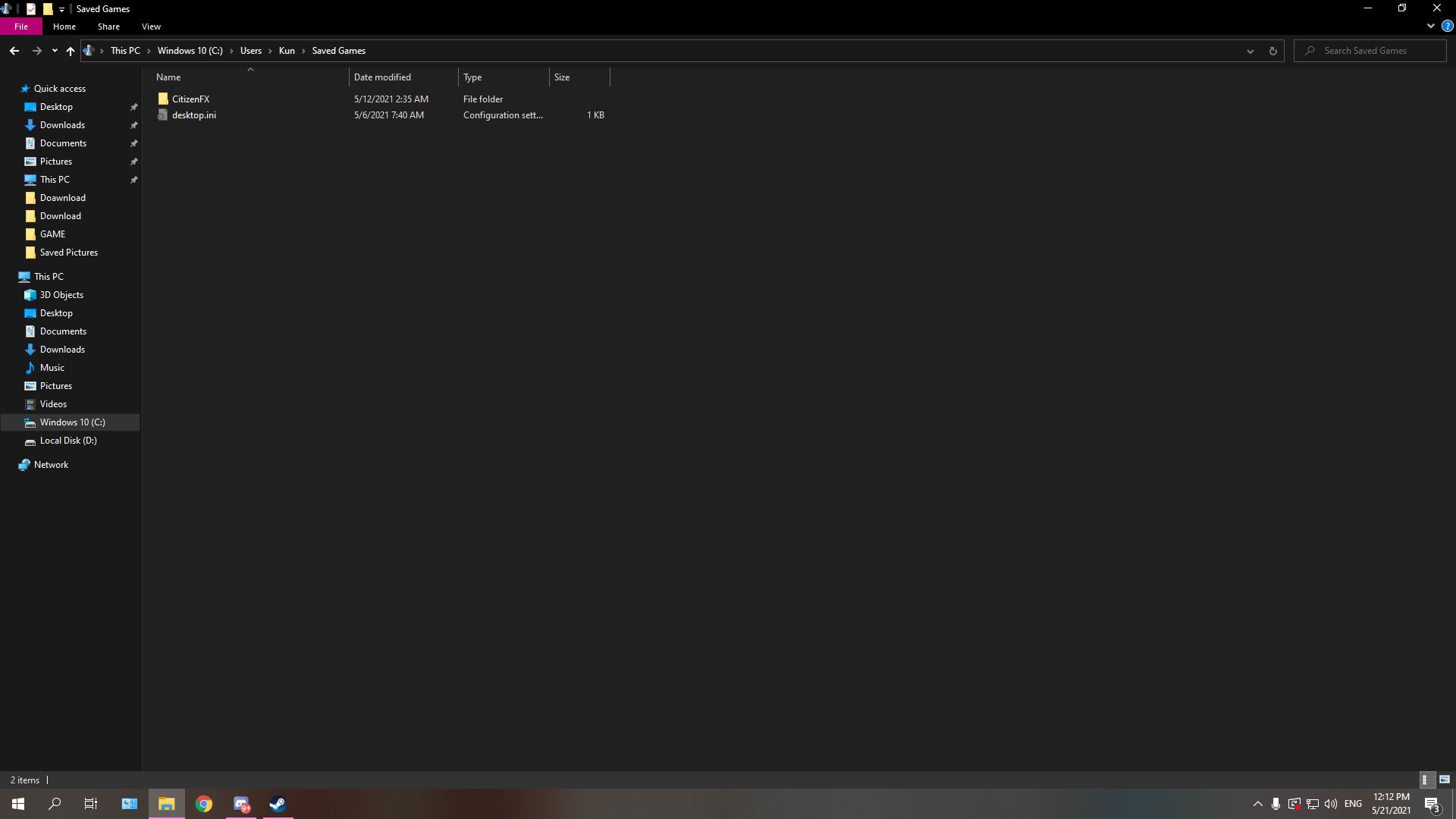Navigate to Users in the breadcrumb
The height and width of the screenshot is (819, 1456).
click(250, 51)
